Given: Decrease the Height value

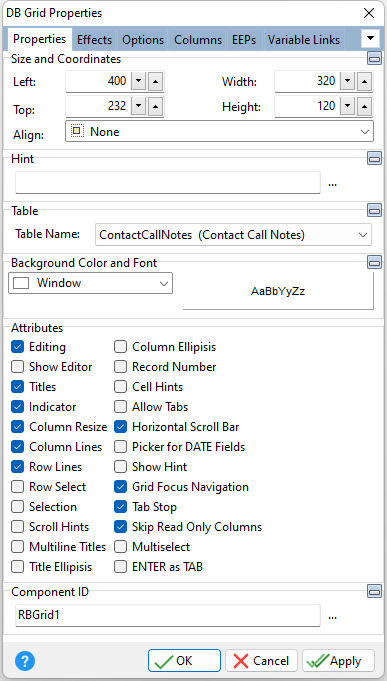Looking at the screenshot, I should (347, 106).
